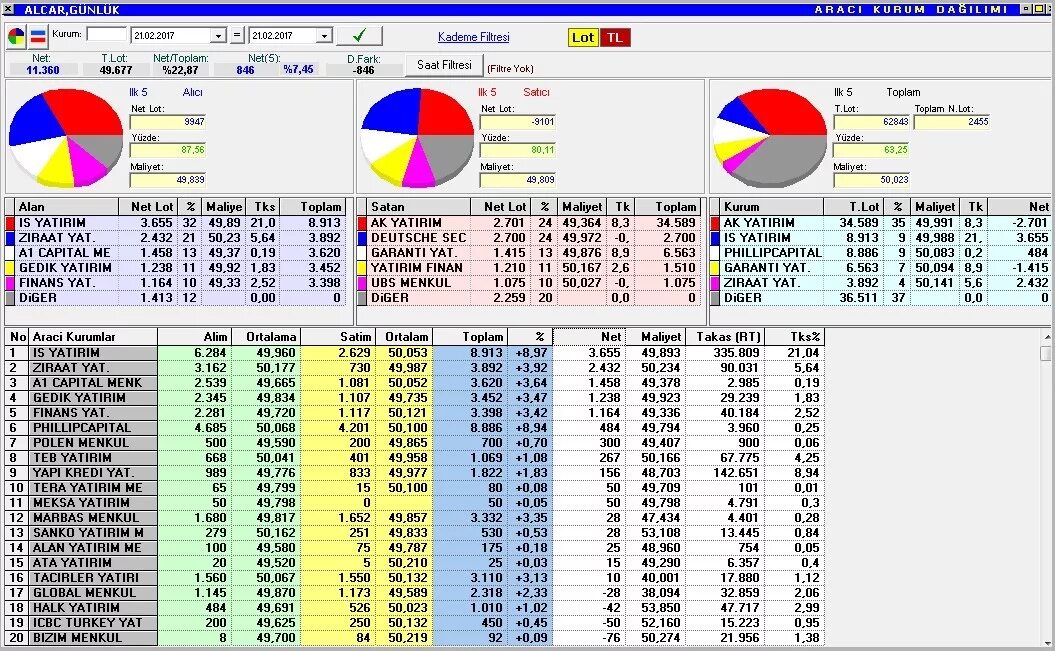This screenshot has height=651, width=1055.
Task: Click the Net total value 11.360
Action: [x=42, y=70]
